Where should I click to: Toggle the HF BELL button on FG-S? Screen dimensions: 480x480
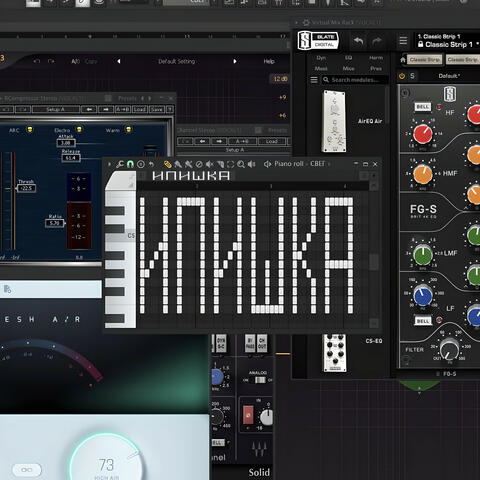[422, 107]
